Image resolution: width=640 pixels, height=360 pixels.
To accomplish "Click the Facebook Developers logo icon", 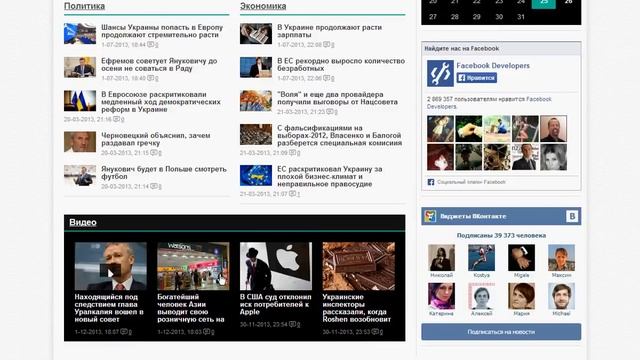I will (x=440, y=73).
